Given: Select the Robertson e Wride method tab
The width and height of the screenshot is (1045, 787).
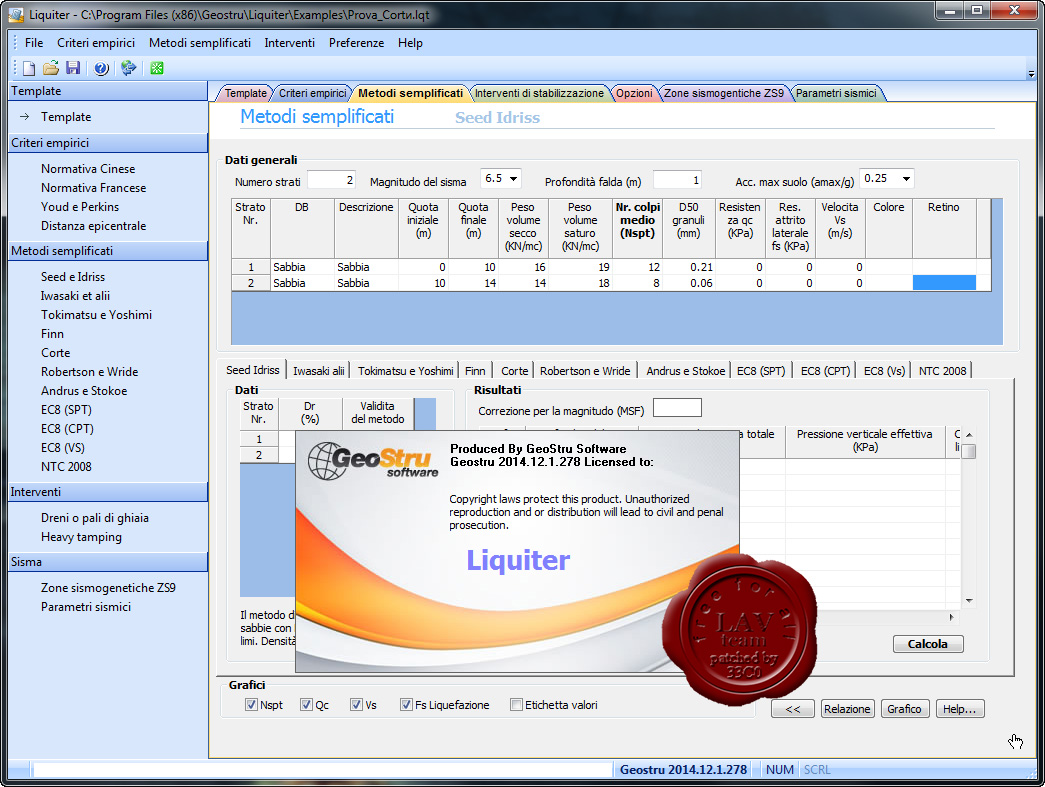Looking at the screenshot, I should [585, 371].
